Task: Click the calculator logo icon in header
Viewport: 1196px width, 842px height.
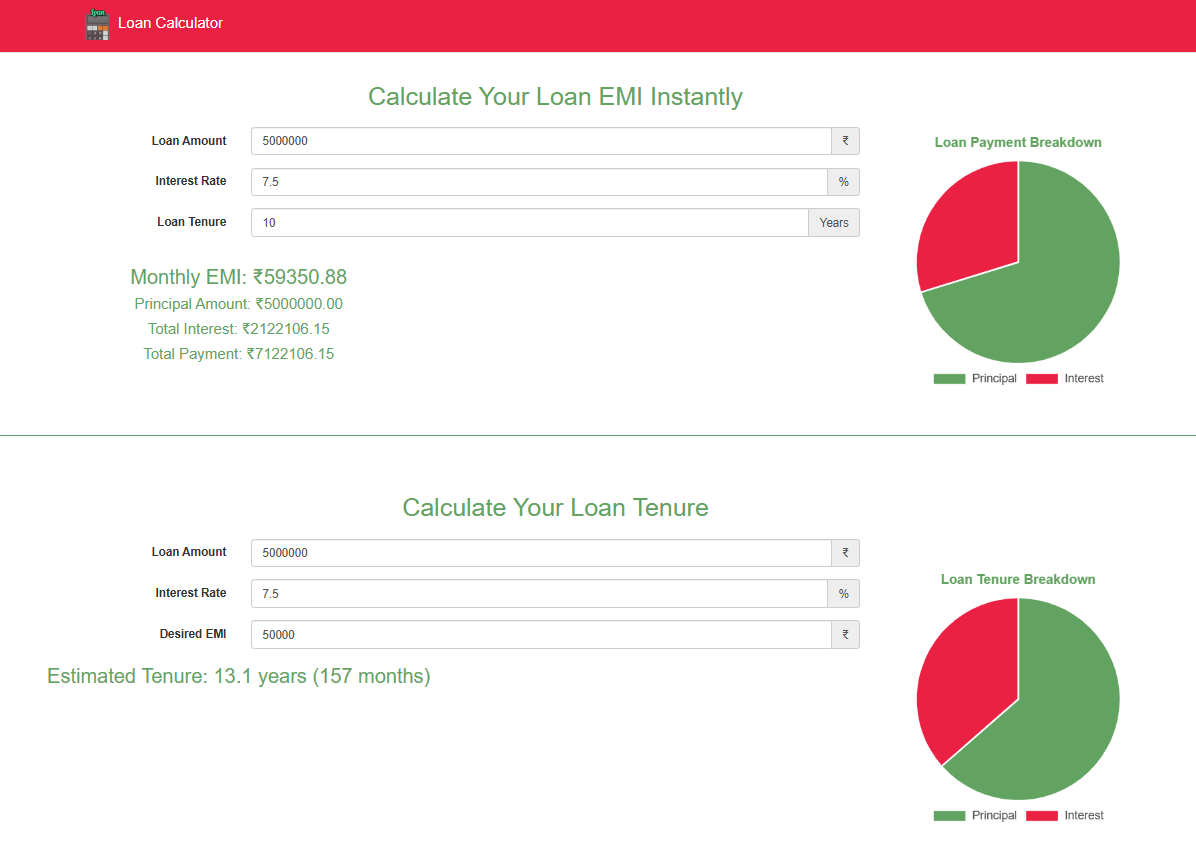Action: coord(97,24)
